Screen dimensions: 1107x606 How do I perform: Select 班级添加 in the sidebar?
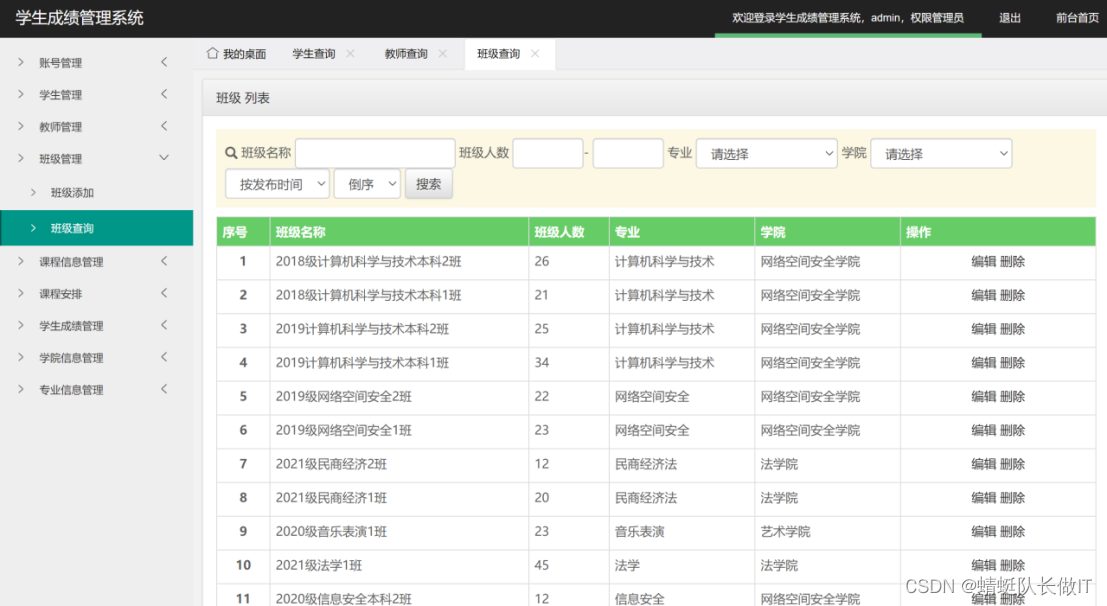(x=73, y=192)
